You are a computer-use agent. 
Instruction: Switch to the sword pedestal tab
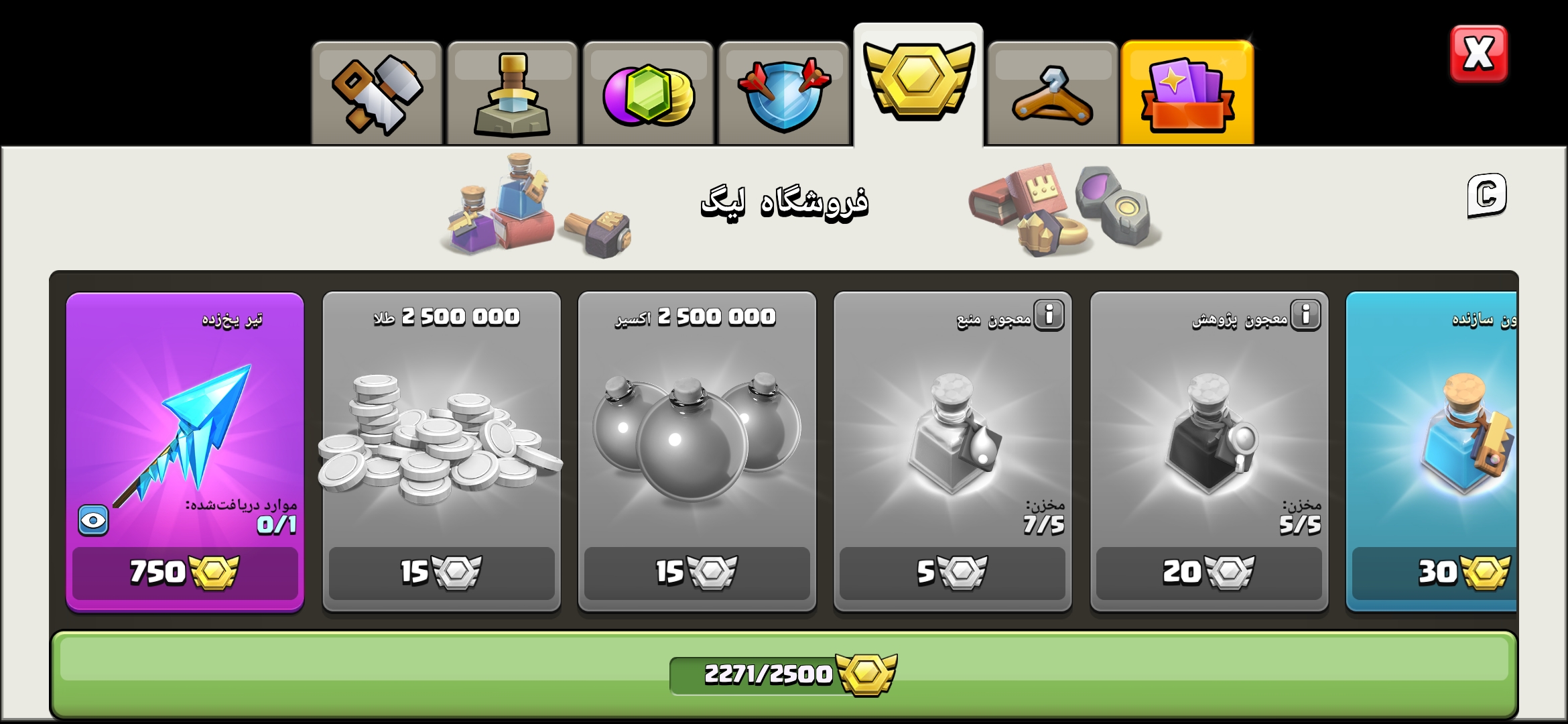click(513, 93)
